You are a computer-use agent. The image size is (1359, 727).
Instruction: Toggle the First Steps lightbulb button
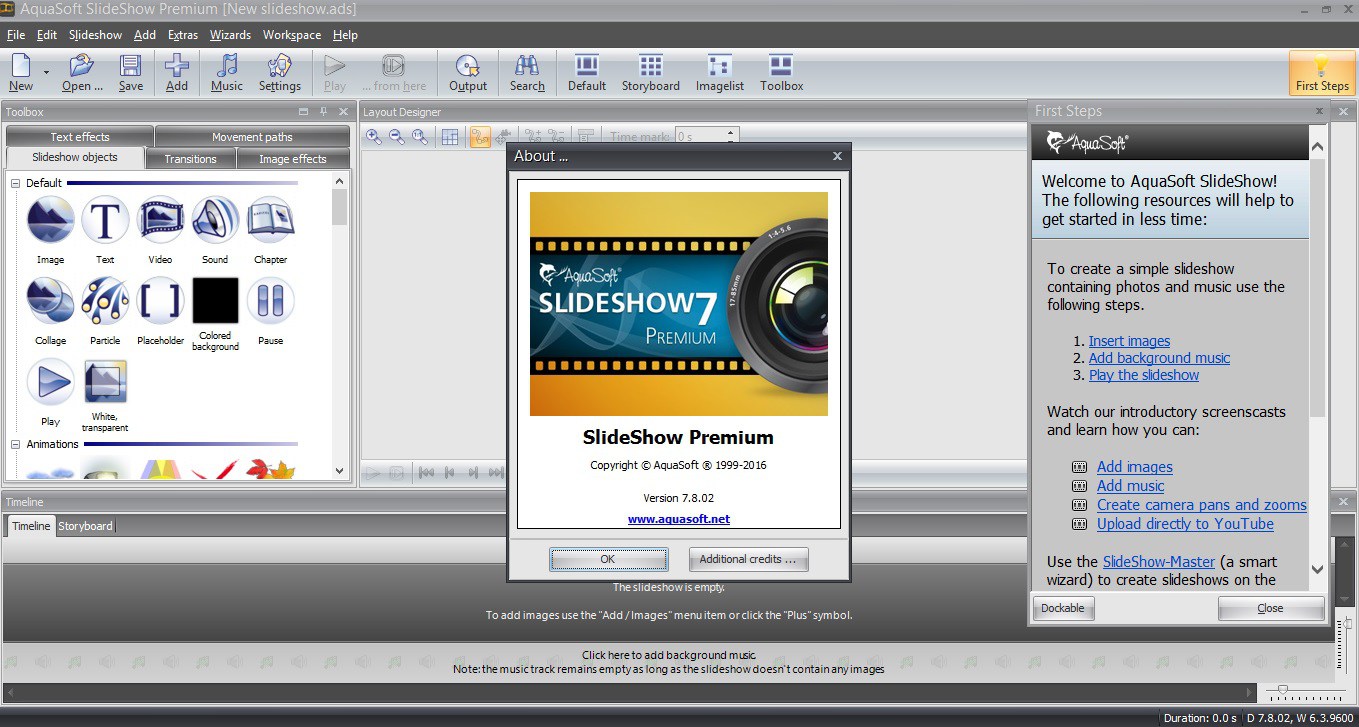(1322, 72)
